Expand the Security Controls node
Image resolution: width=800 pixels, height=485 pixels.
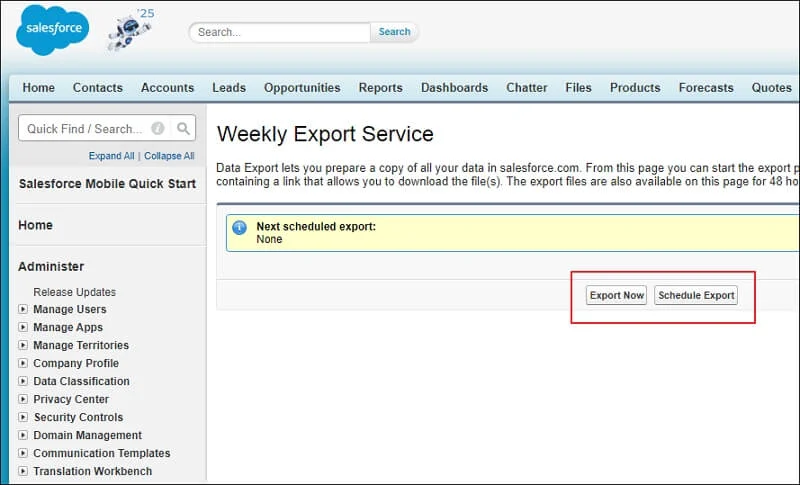pos(23,417)
